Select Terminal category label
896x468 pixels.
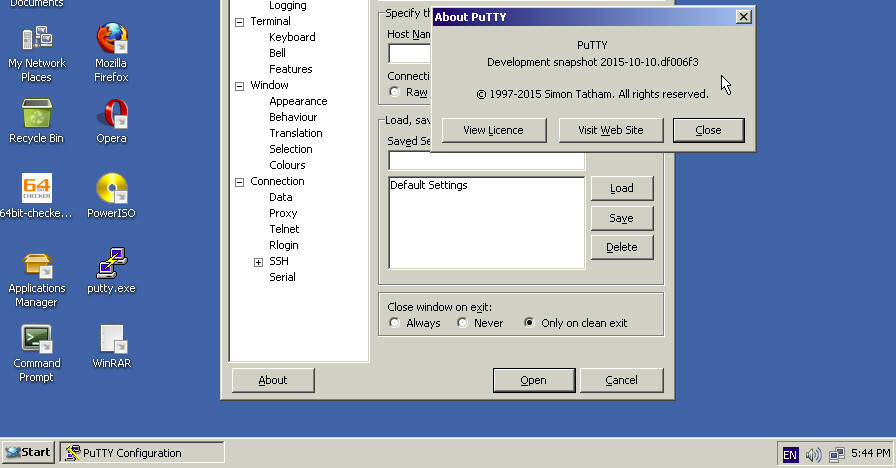[270, 21]
